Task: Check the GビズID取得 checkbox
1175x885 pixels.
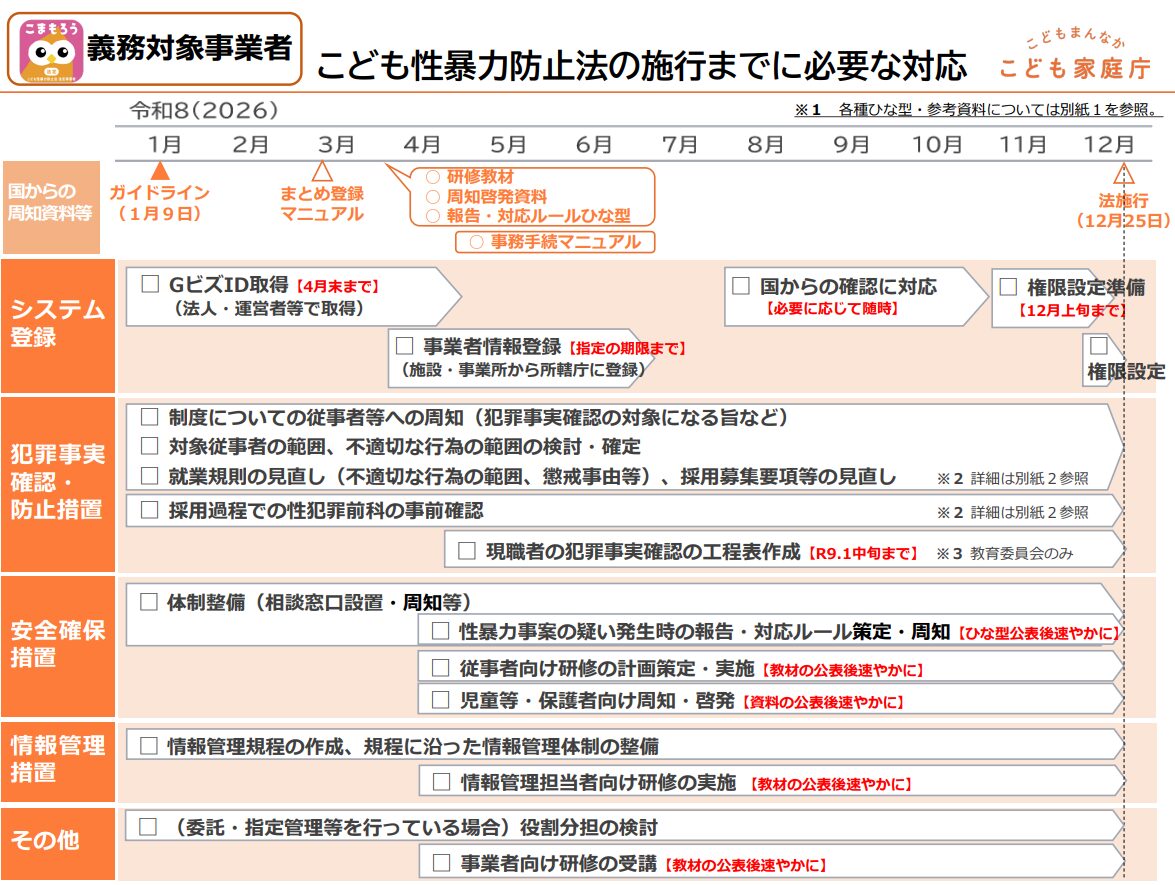Action: pos(150,284)
